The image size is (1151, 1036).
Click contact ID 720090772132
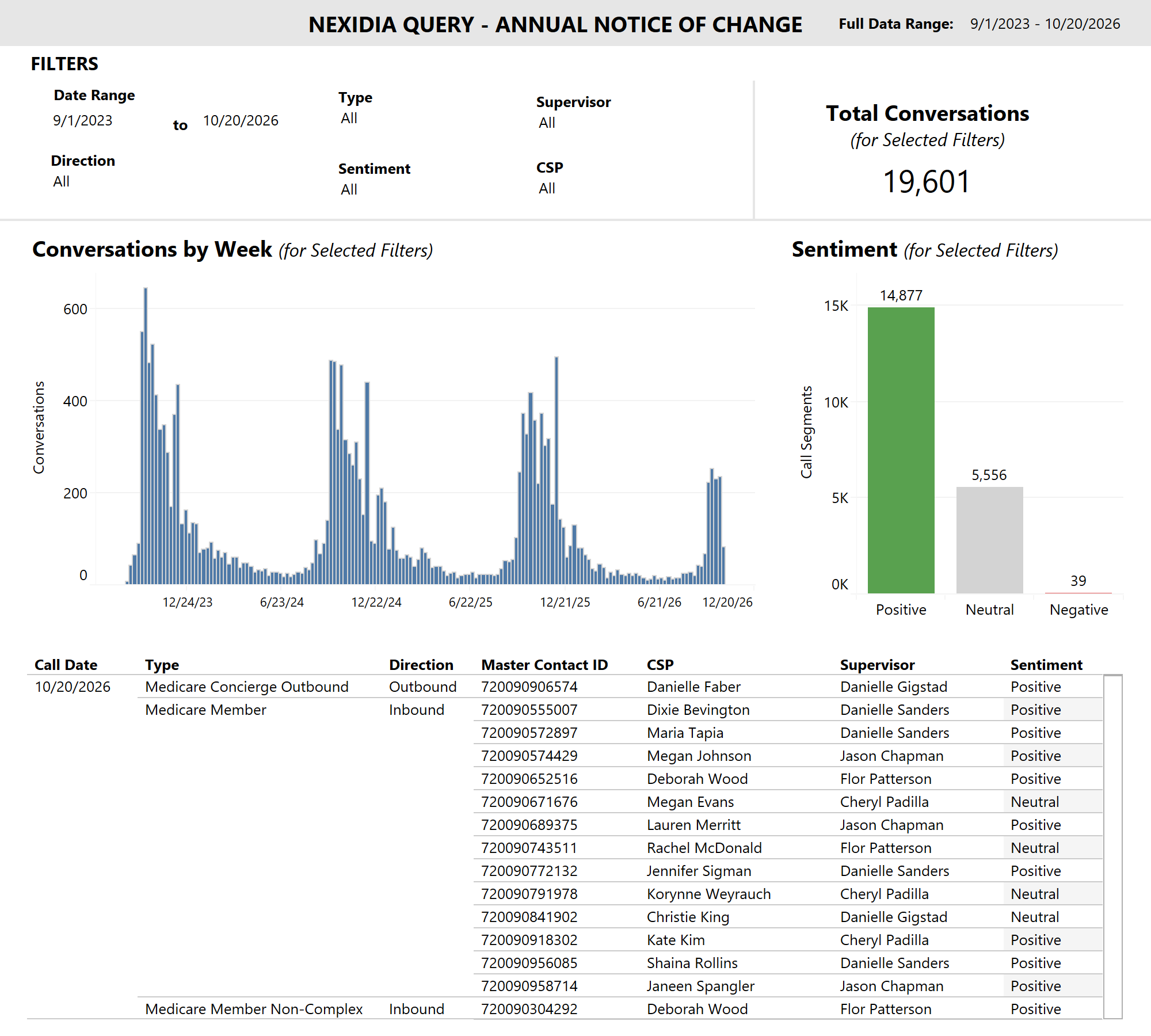529,871
